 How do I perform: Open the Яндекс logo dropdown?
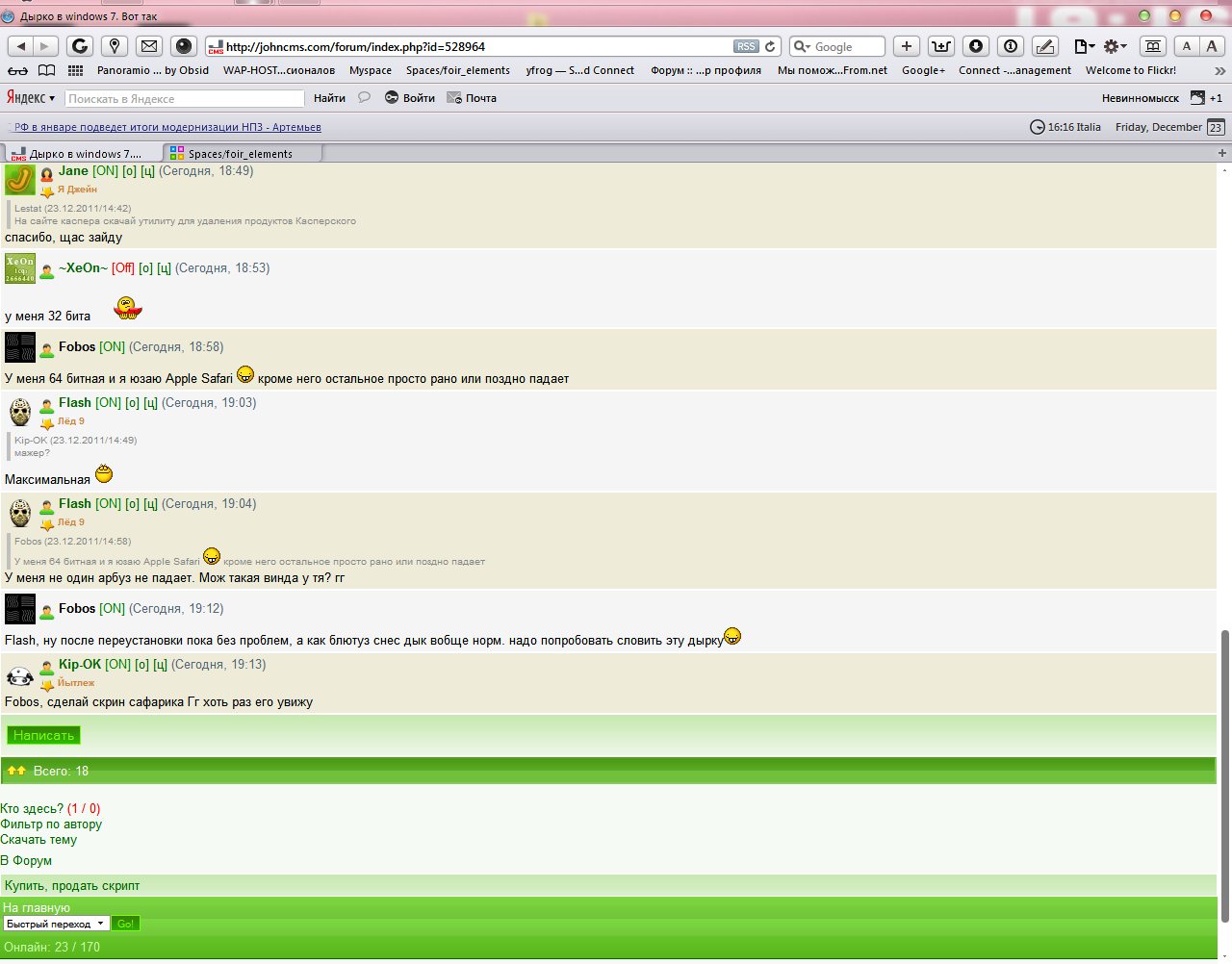pos(31,98)
